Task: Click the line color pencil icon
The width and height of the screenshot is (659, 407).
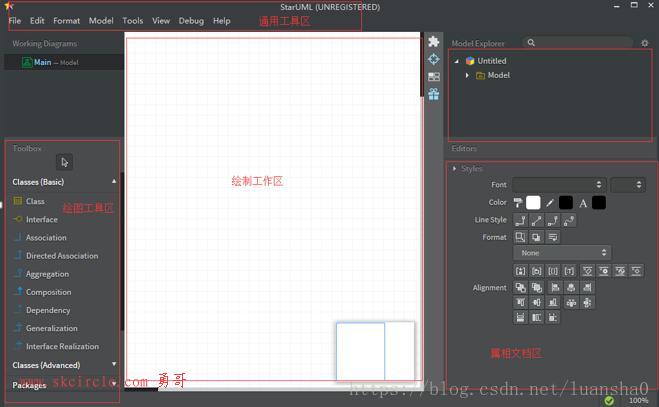Action: [550, 203]
